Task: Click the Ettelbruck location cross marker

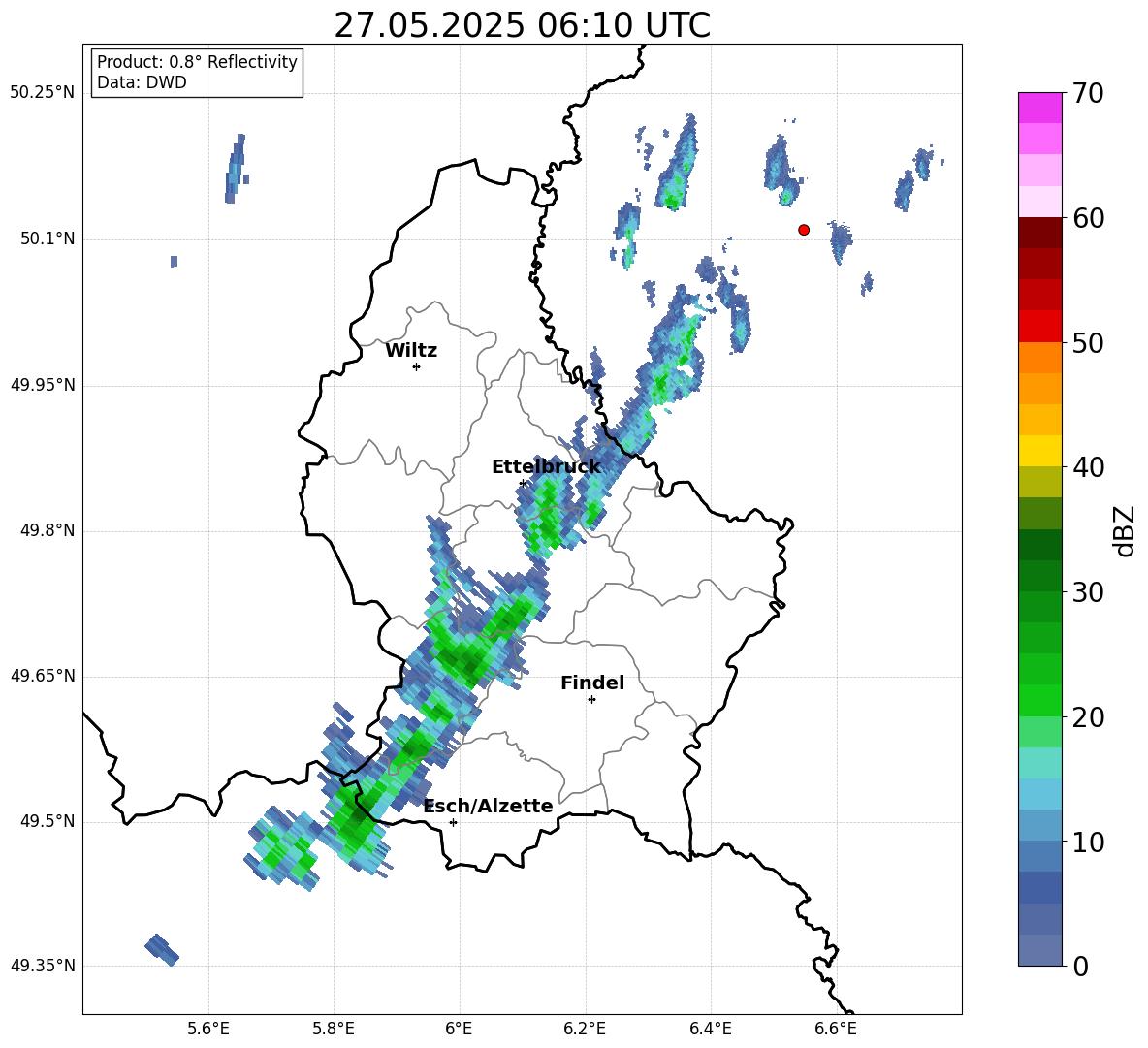Action: pyautogui.click(x=523, y=484)
